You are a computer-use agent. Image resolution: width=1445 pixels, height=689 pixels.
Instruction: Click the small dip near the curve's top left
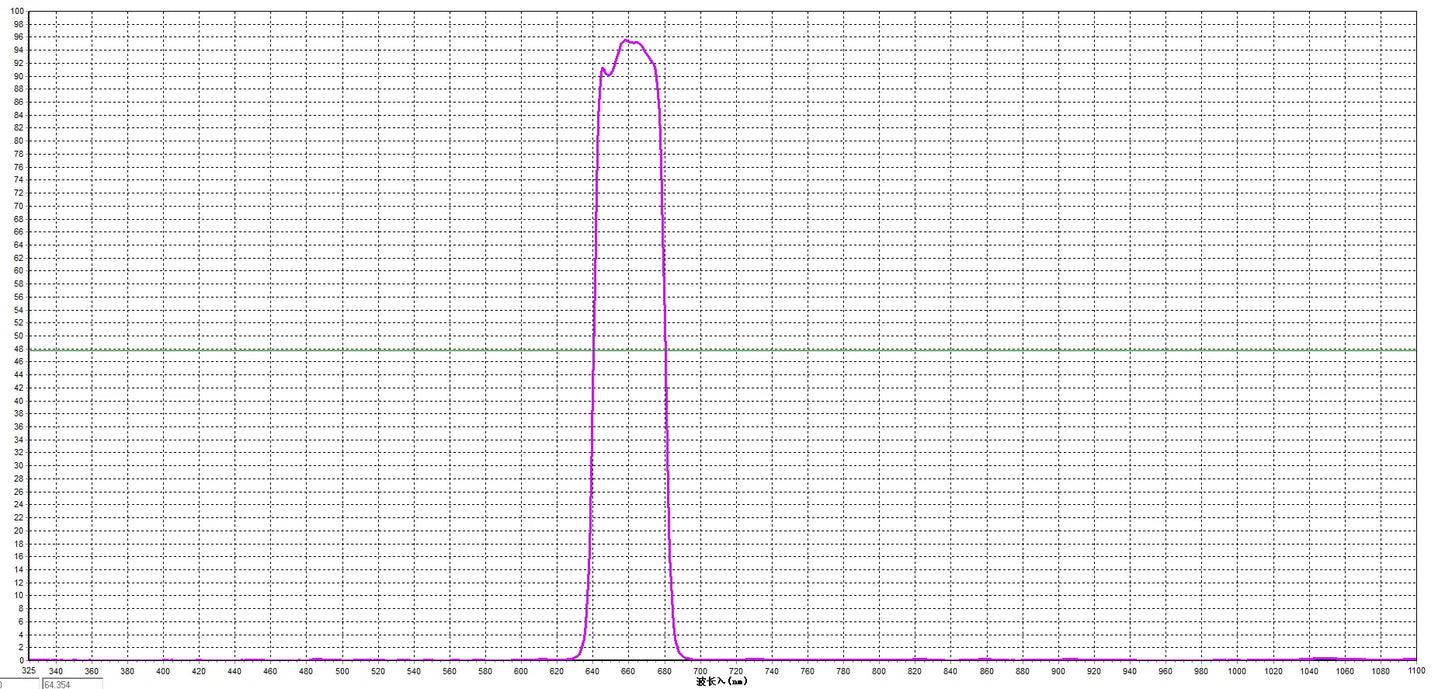607,74
